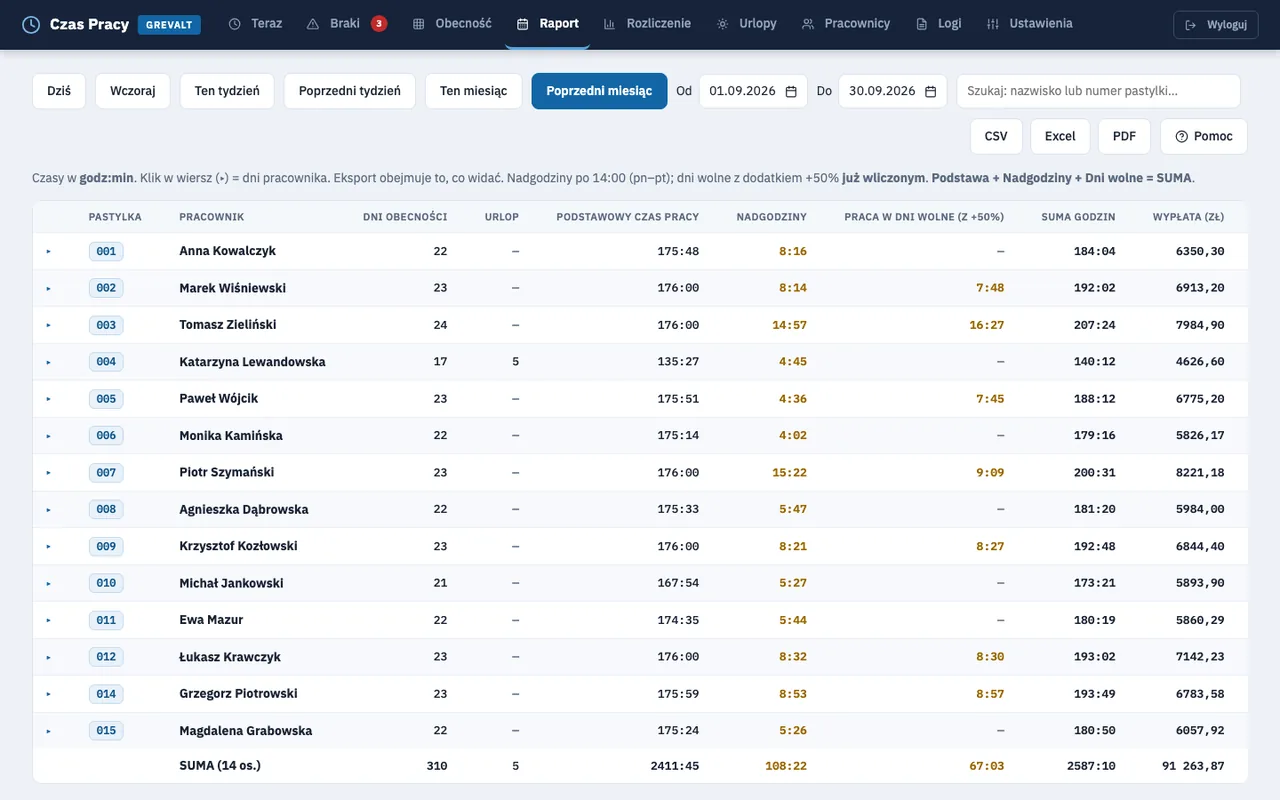Export report as CSV

(996, 137)
